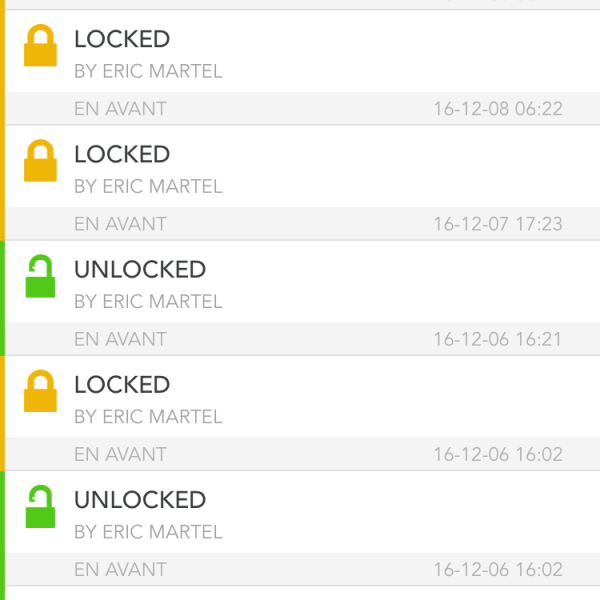The width and height of the screenshot is (600, 600).
Task: Click "EN AVANT" label beside 16-12-06 16:21
Action: (x=120, y=339)
